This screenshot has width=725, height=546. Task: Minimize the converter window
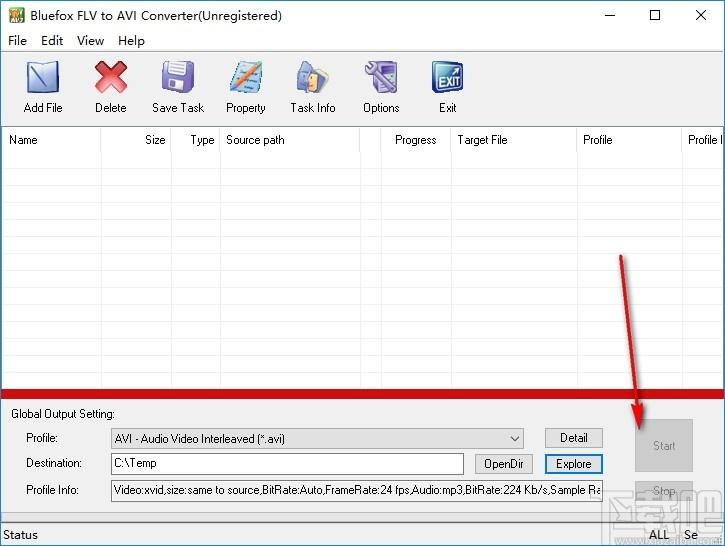(610, 15)
